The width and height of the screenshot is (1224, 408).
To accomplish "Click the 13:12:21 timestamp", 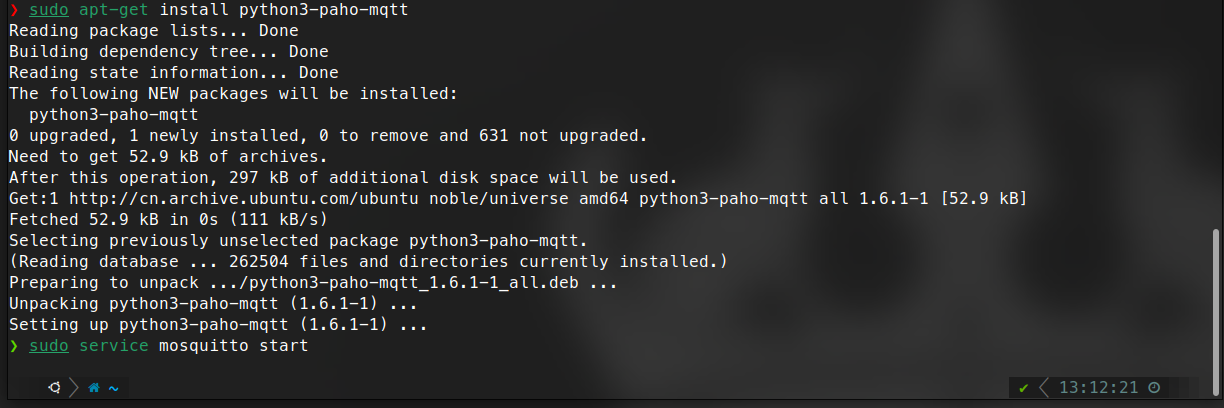I will 1098,387.
